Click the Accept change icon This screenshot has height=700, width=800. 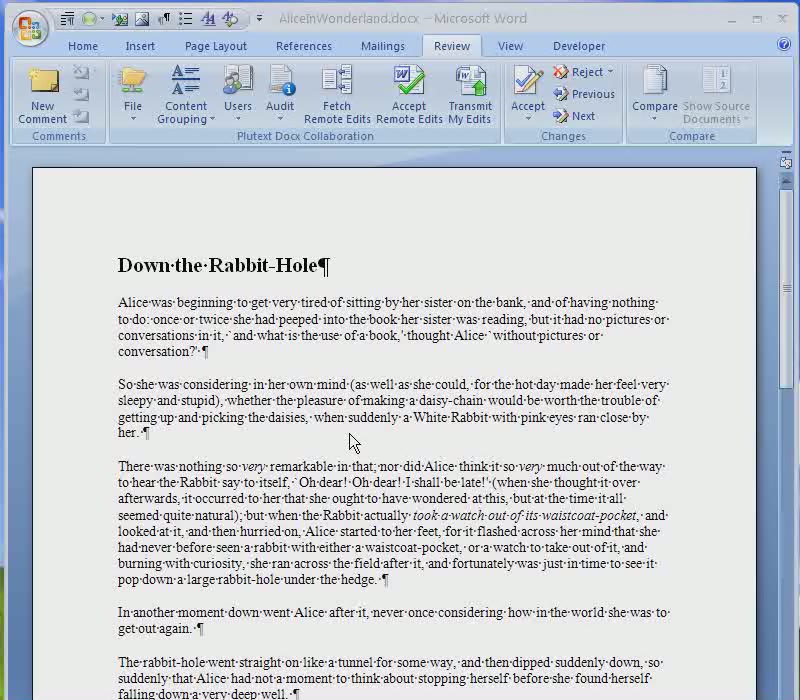pos(528,82)
